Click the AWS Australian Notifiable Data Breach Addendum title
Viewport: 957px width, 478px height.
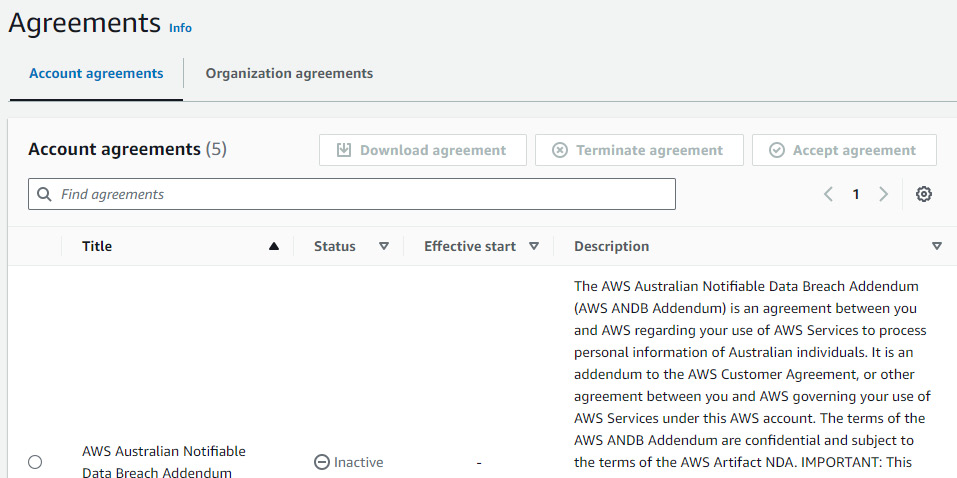pos(164,462)
